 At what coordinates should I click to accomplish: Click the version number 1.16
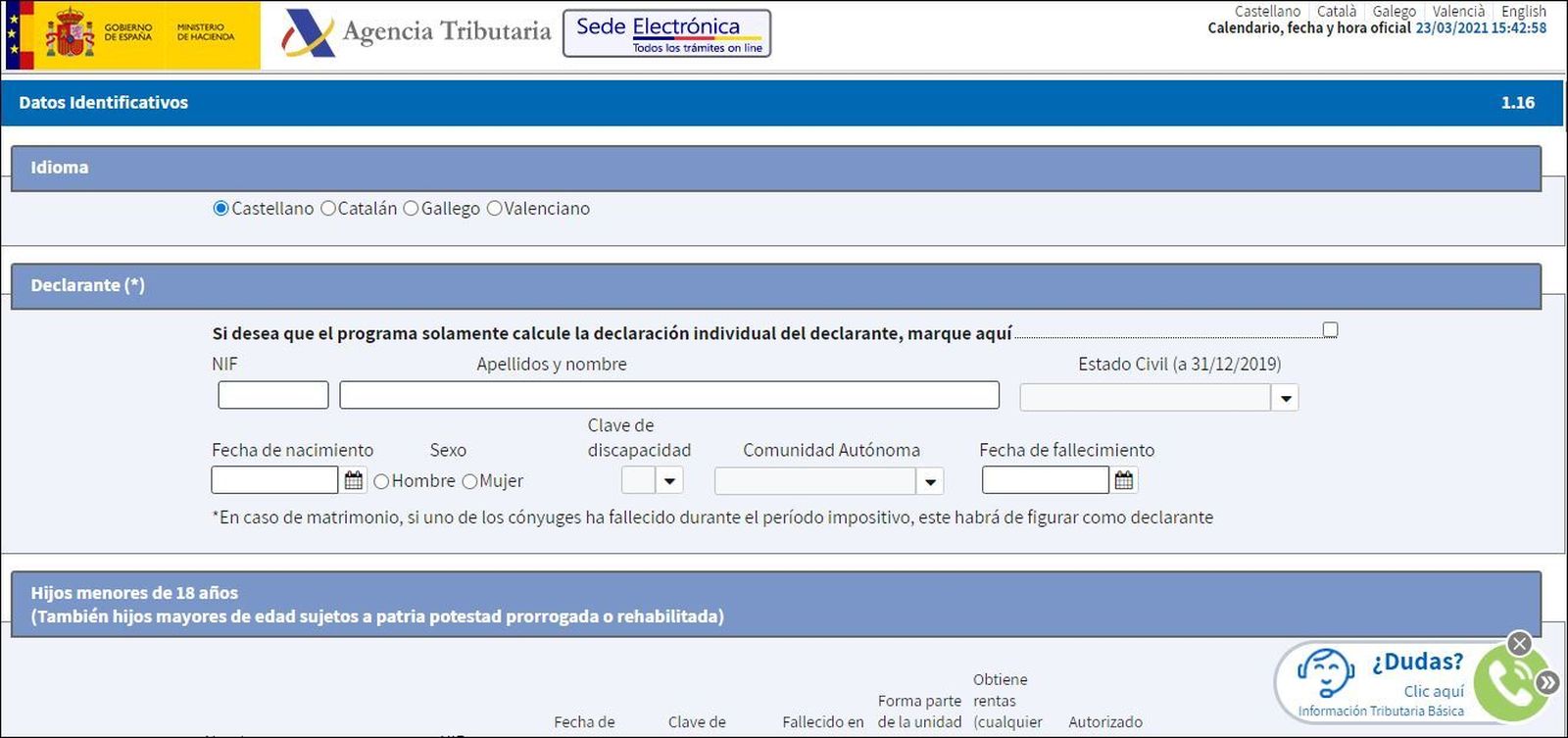point(1518,103)
